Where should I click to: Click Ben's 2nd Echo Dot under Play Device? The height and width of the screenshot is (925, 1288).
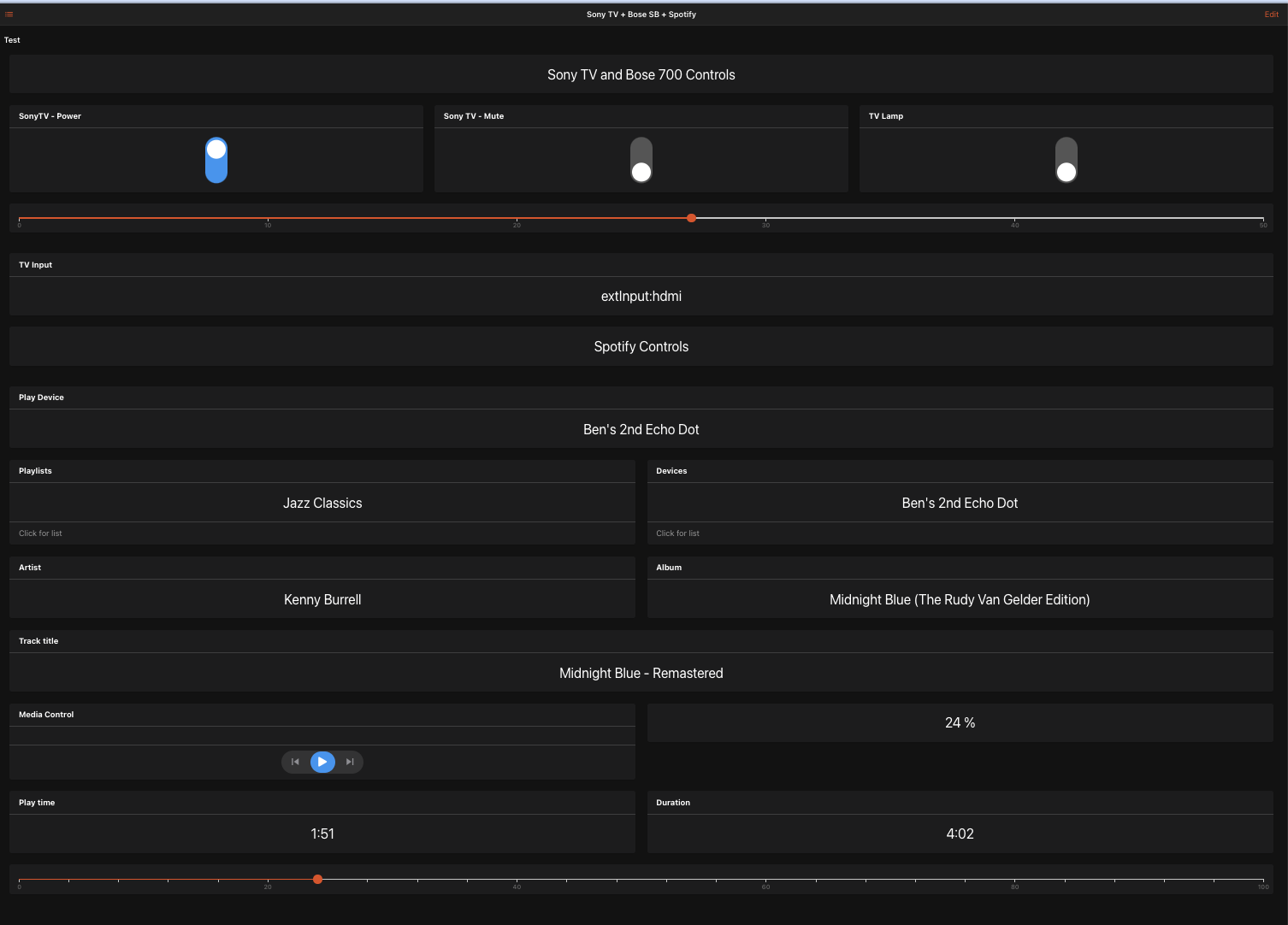(641, 429)
